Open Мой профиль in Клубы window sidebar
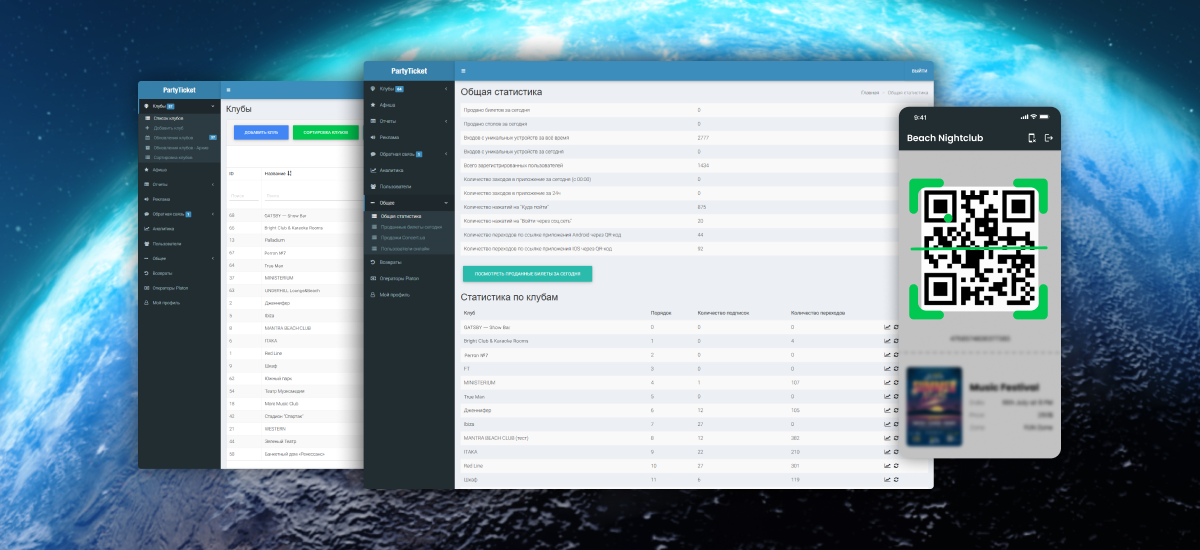1200x550 pixels. pyautogui.click(x=179, y=302)
